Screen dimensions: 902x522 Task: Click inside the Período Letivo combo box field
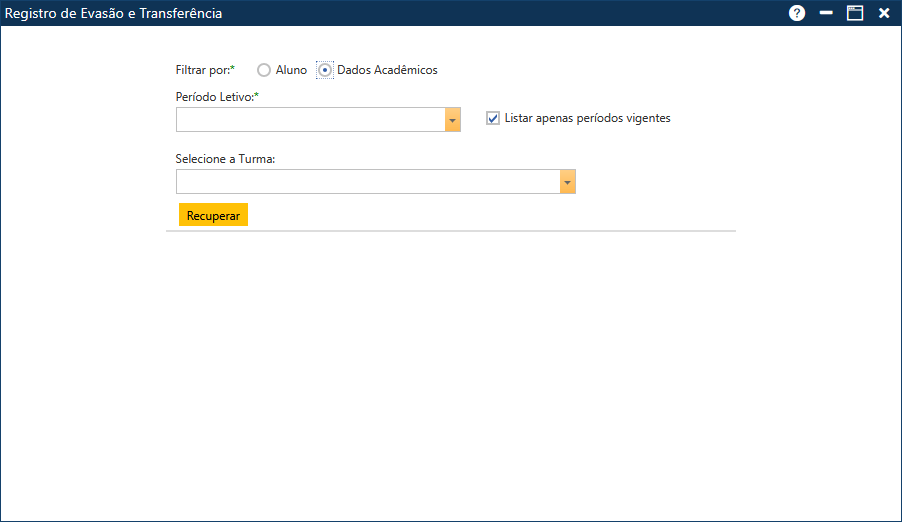(x=310, y=120)
